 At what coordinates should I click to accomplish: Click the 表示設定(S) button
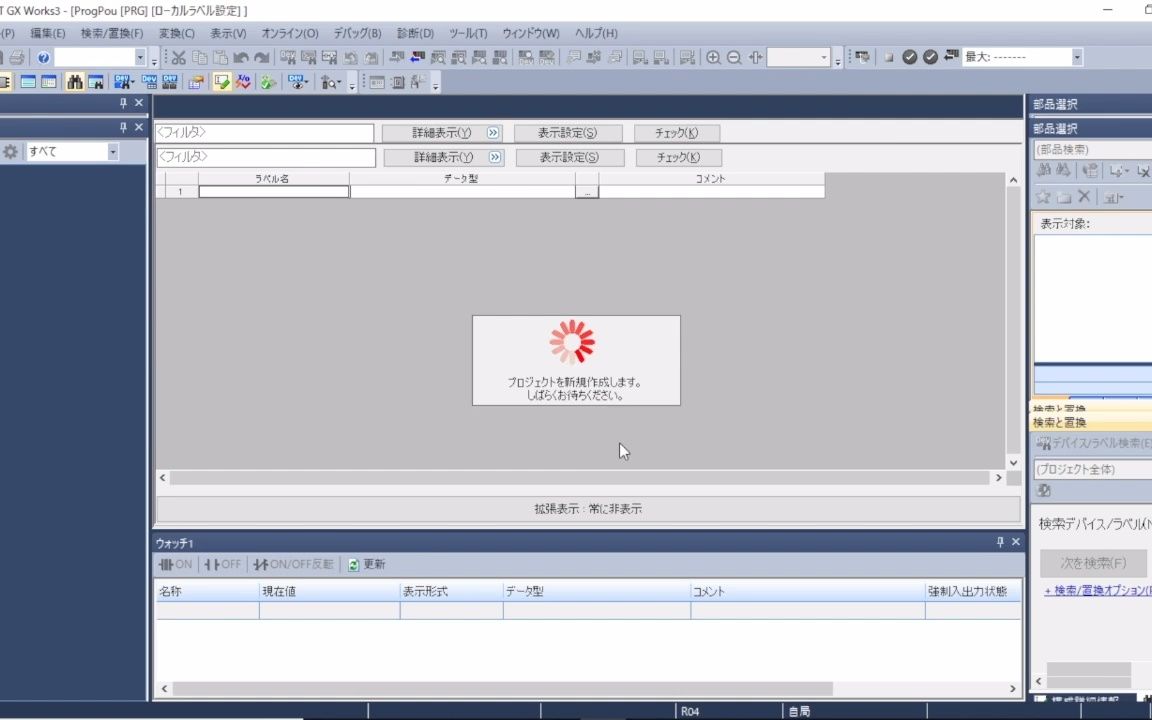pyautogui.click(x=567, y=132)
